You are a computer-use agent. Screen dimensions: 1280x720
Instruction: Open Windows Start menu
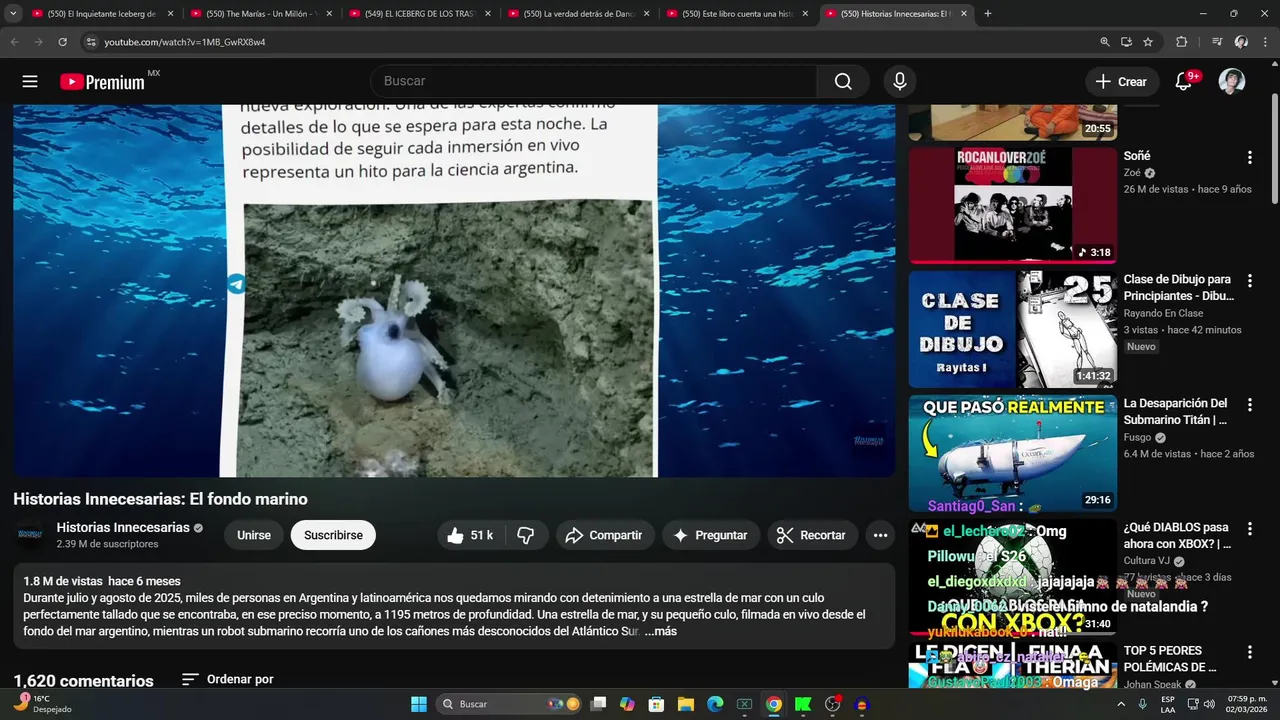[x=419, y=704]
